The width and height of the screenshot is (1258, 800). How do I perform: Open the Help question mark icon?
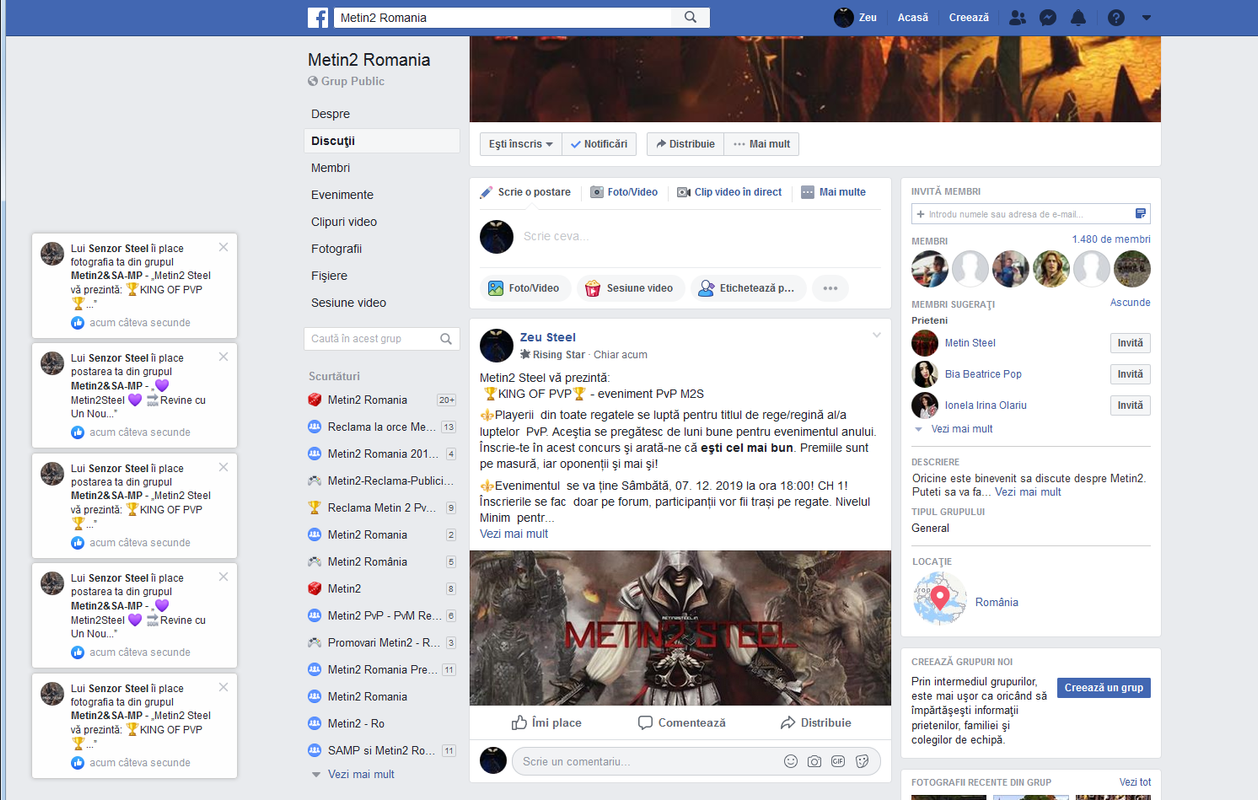click(1116, 17)
